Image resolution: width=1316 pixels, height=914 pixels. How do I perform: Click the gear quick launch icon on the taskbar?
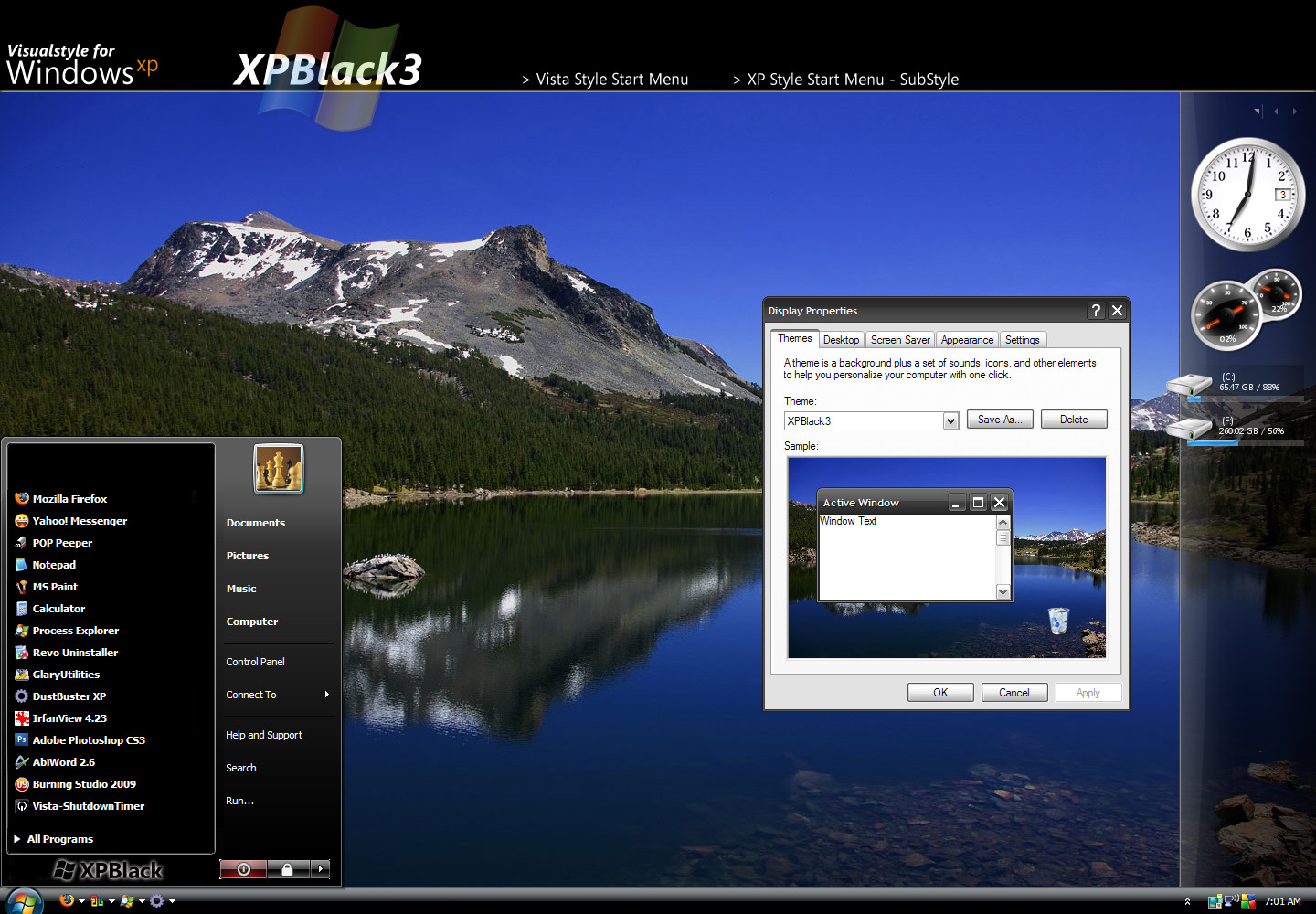coord(157,900)
